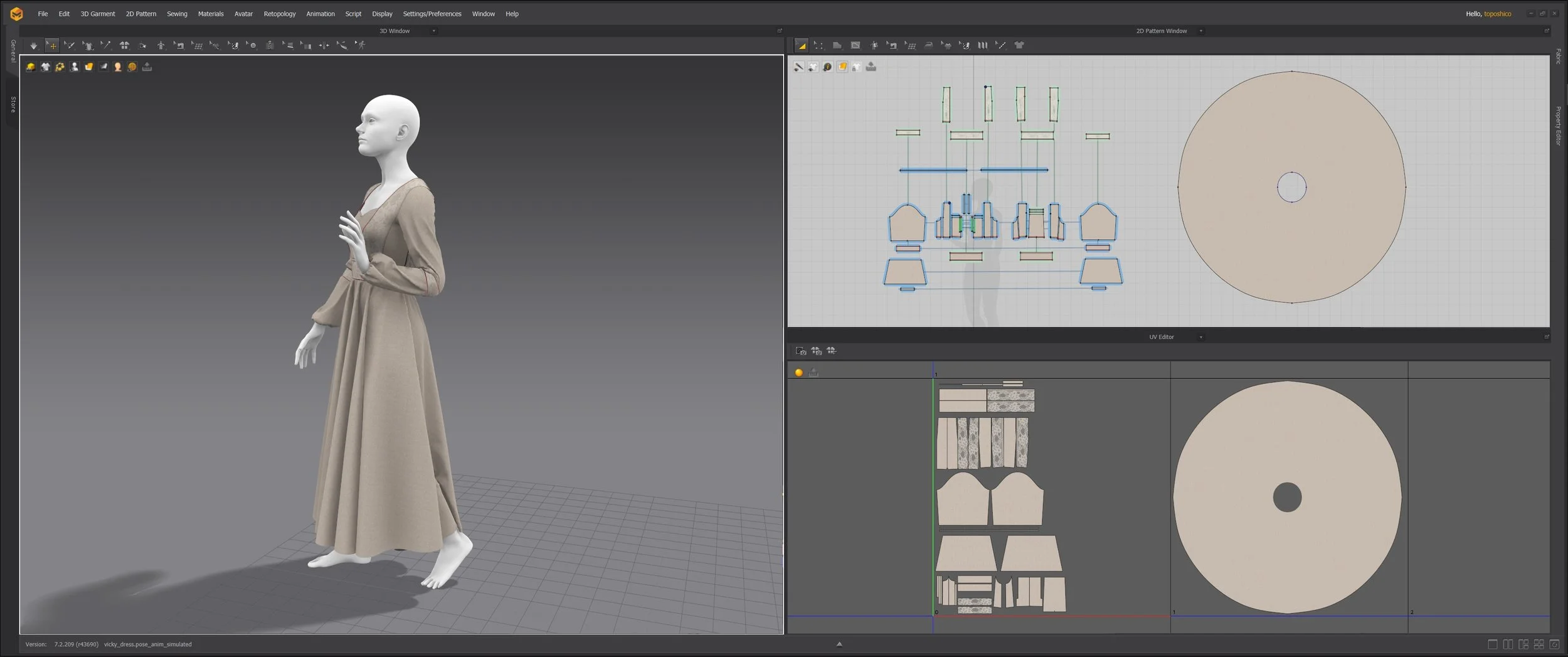The width and height of the screenshot is (1568, 657).
Task: Toggle the garment display icon in 3D viewport
Action: click(x=45, y=67)
